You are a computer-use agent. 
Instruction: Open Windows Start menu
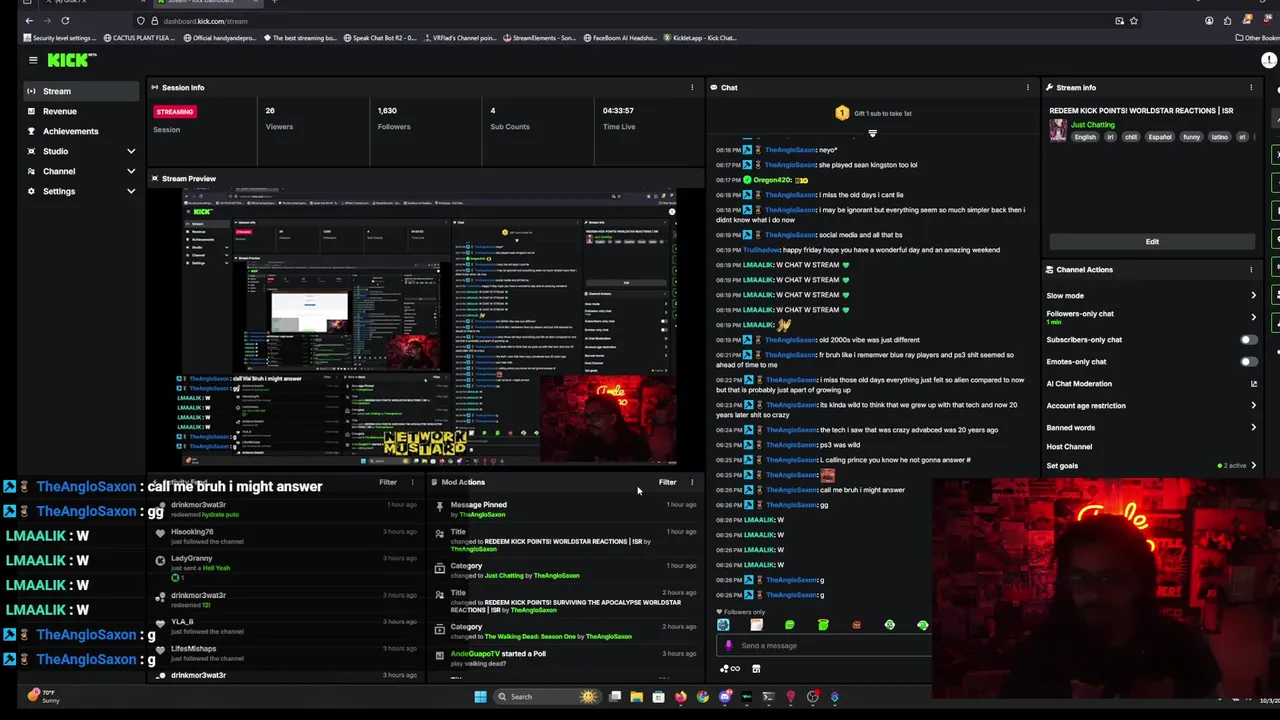coord(480,697)
